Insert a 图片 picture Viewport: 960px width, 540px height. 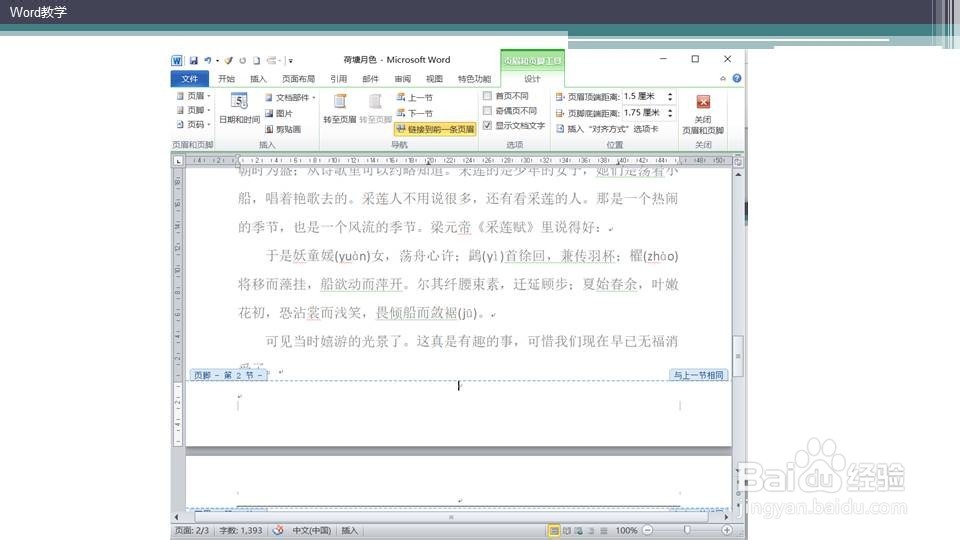(279, 113)
